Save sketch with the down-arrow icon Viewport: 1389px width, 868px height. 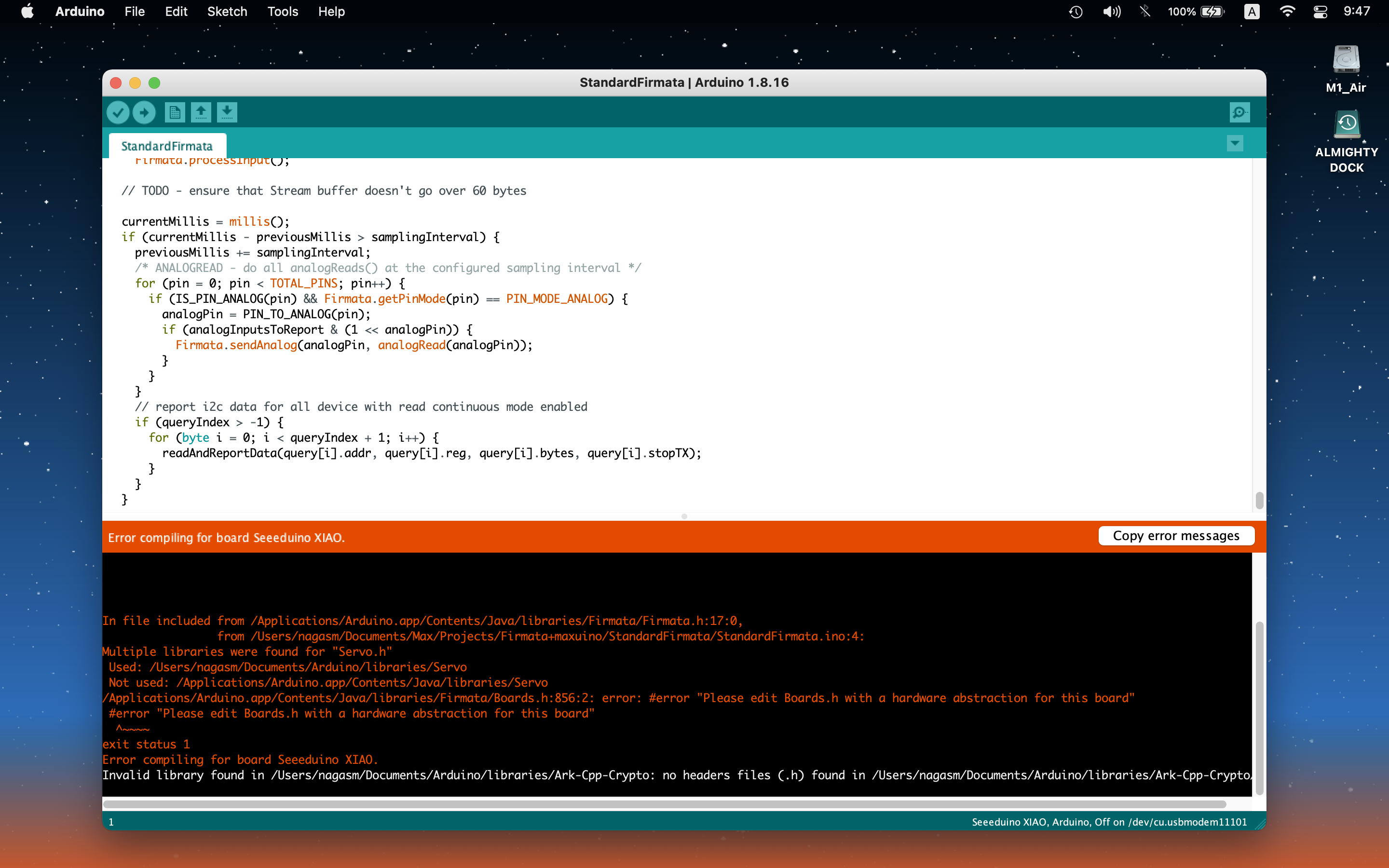[x=227, y=112]
